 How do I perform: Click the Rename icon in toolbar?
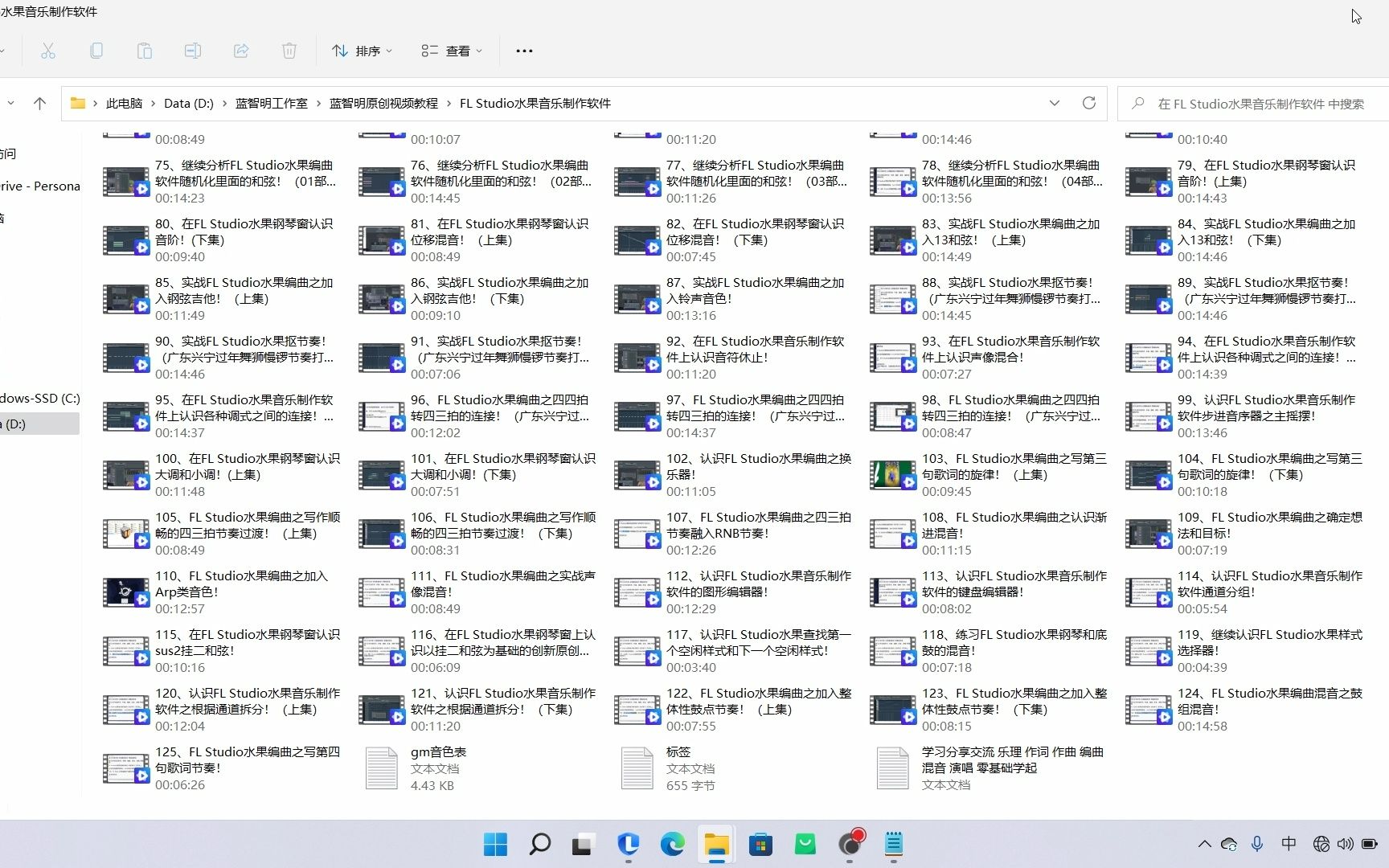tap(193, 51)
